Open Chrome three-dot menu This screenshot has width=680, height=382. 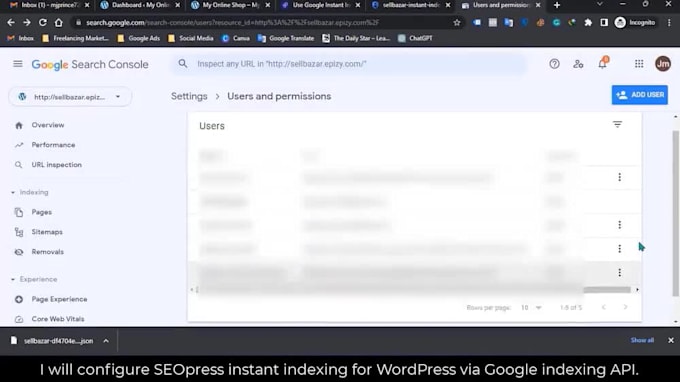tap(669, 23)
